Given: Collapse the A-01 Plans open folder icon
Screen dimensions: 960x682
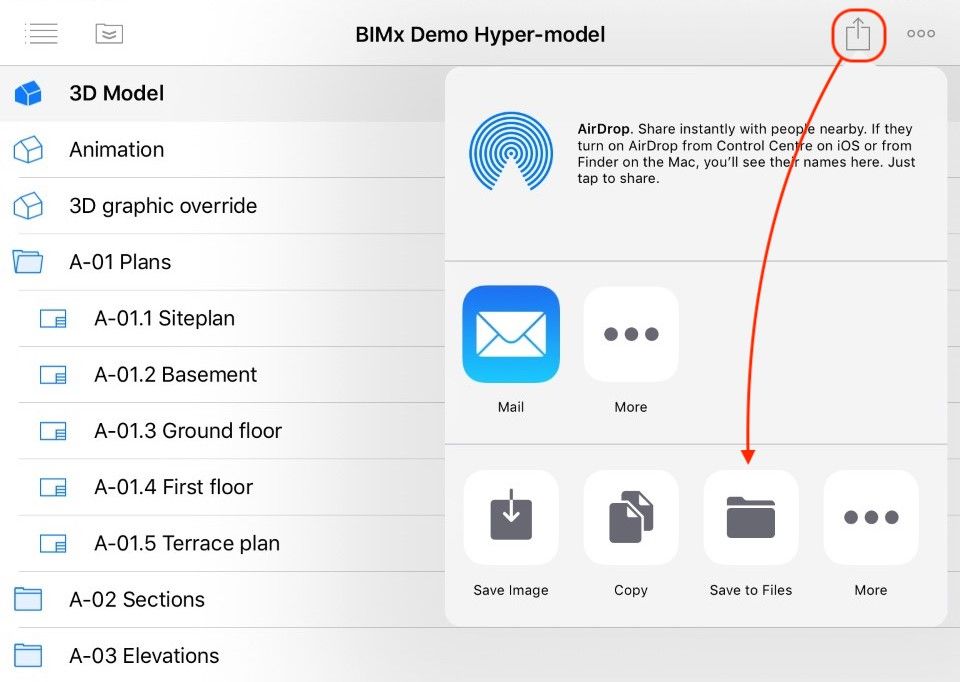Looking at the screenshot, I should coord(28,262).
